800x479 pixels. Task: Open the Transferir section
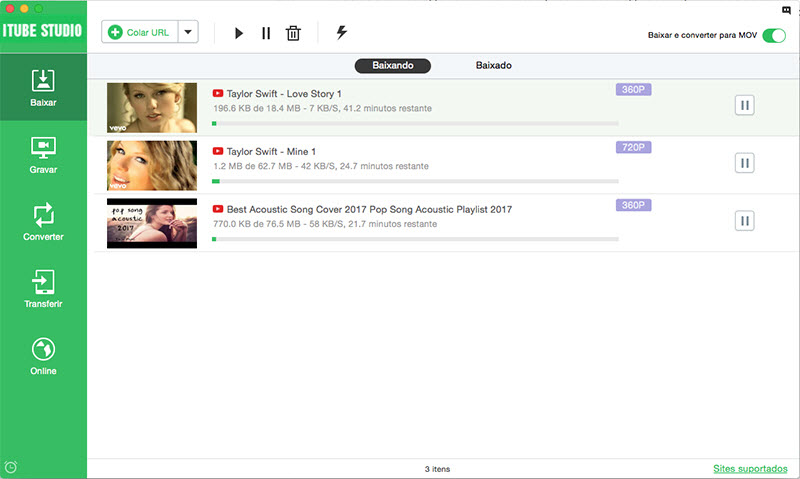(43, 289)
